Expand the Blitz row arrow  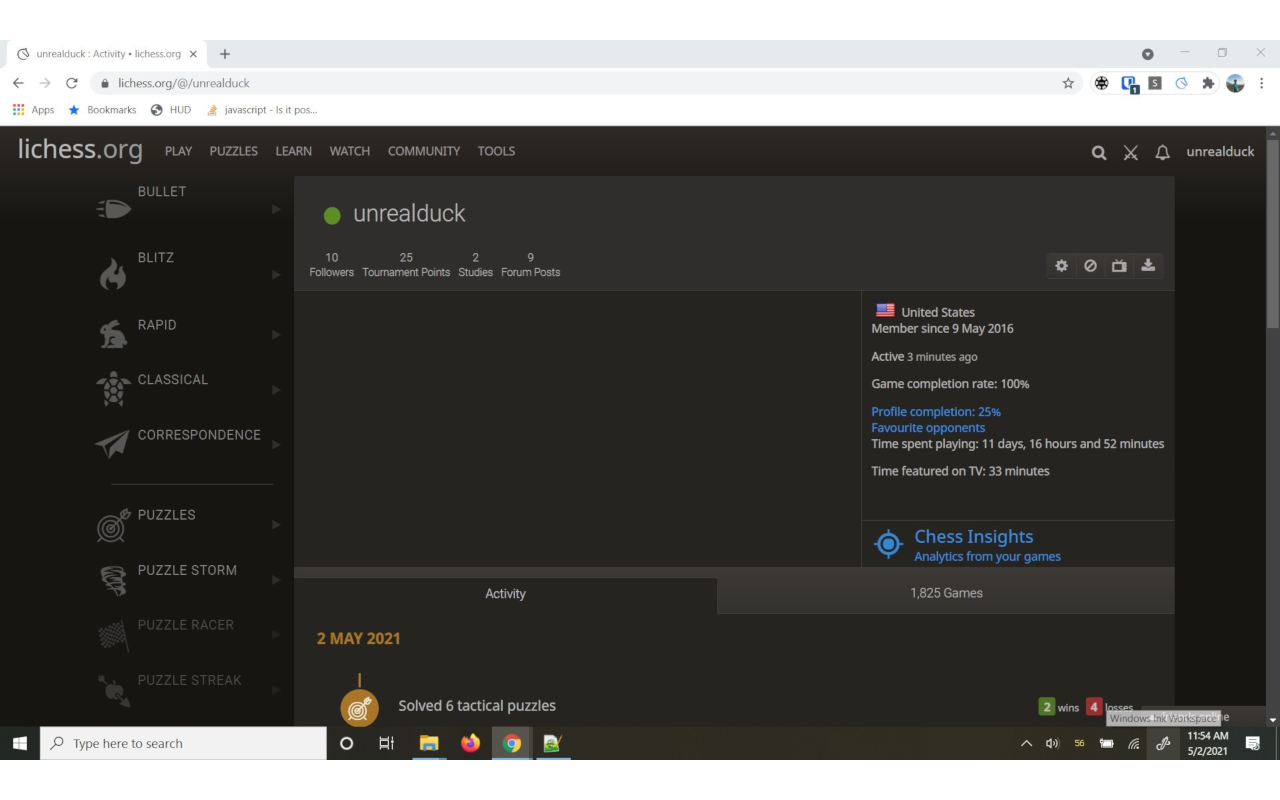pyautogui.click(x=276, y=274)
